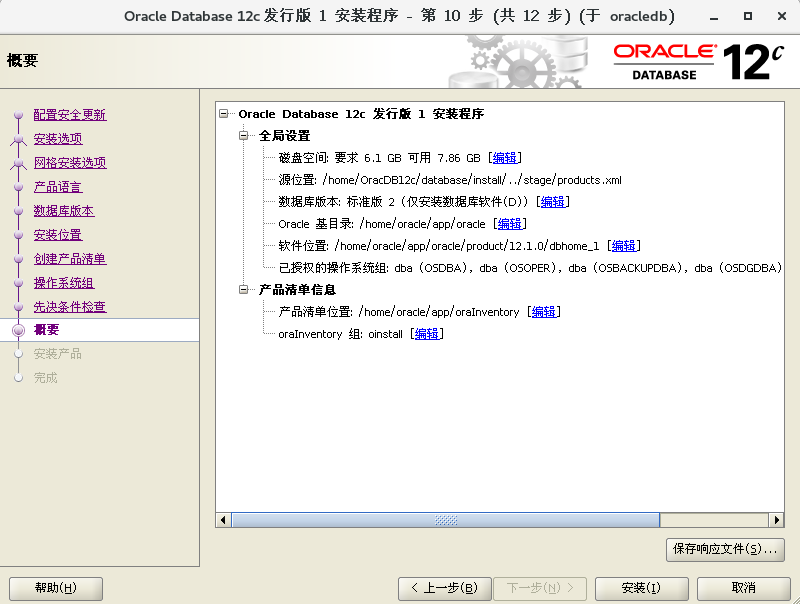Click step bullet icon beside 配置安全更新
This screenshot has height=604, width=800.
point(18,115)
